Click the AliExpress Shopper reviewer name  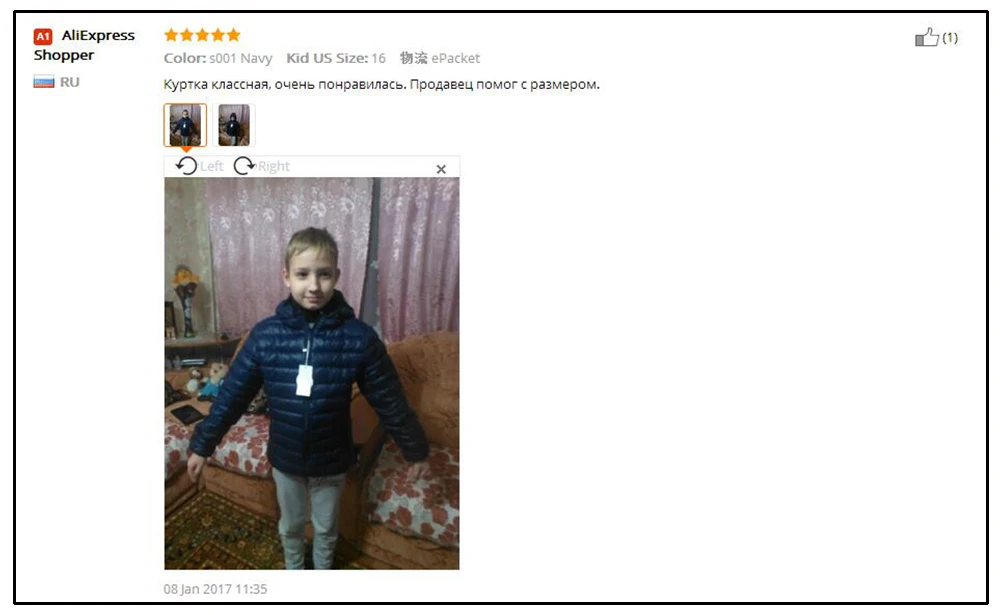(x=84, y=45)
